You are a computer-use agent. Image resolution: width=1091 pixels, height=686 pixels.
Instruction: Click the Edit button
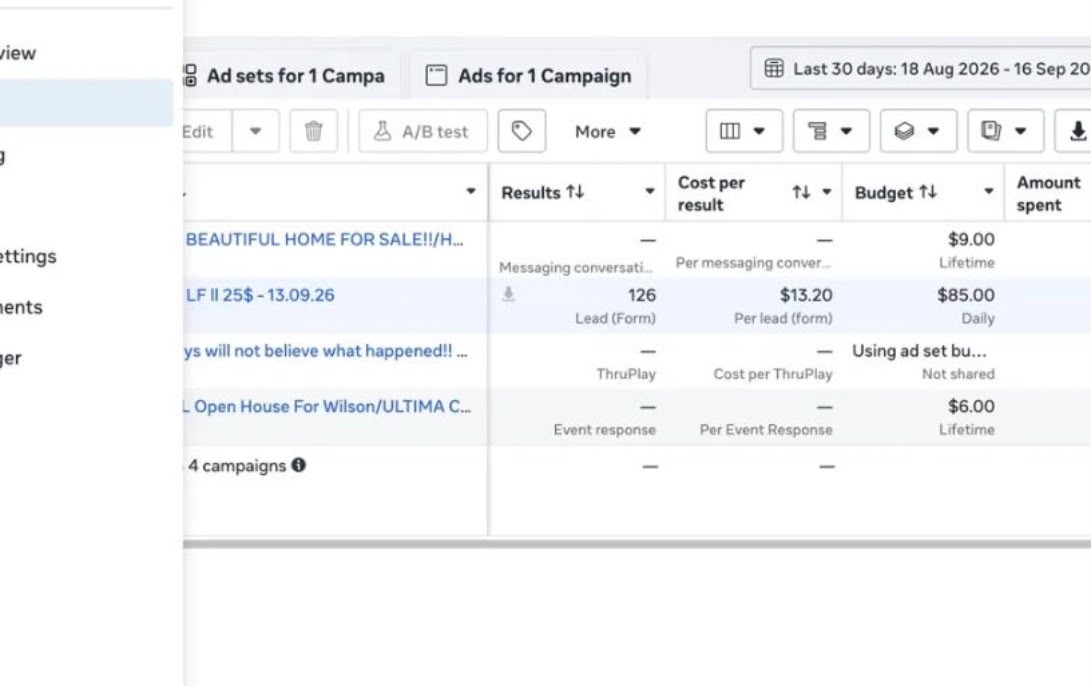tap(207, 131)
